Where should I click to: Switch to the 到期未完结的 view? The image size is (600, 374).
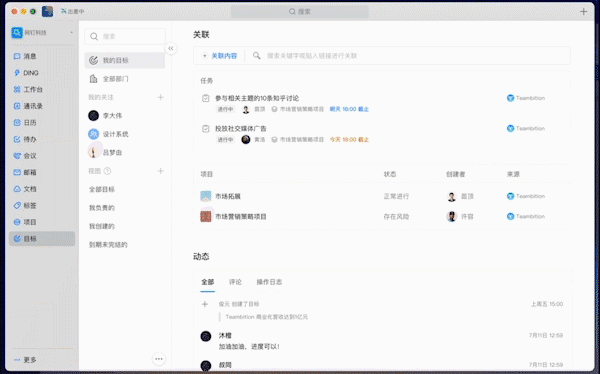click(x=108, y=244)
